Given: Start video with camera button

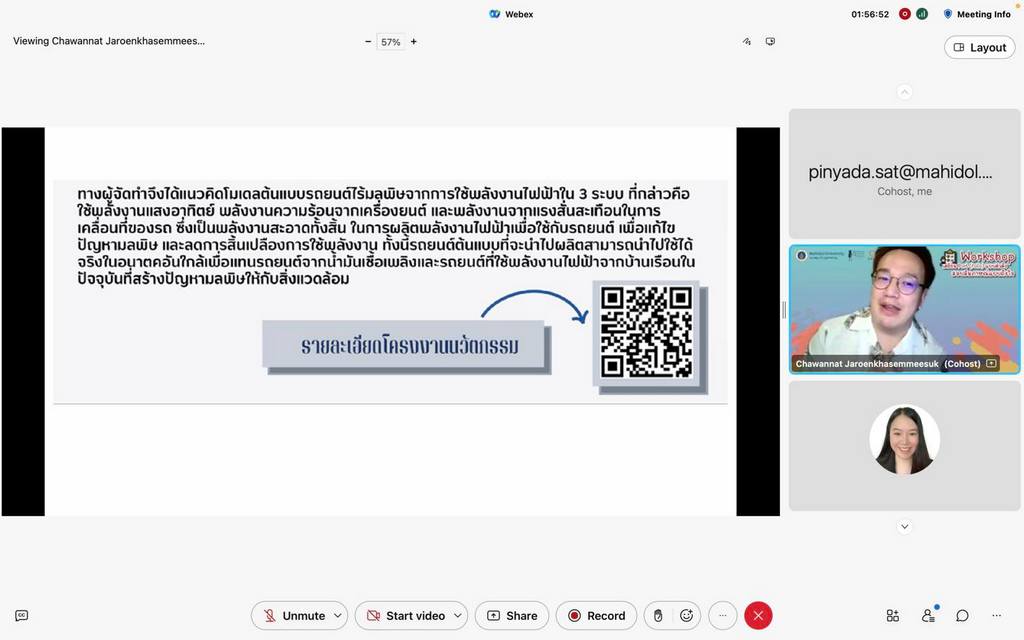Looking at the screenshot, I should click(x=403, y=616).
